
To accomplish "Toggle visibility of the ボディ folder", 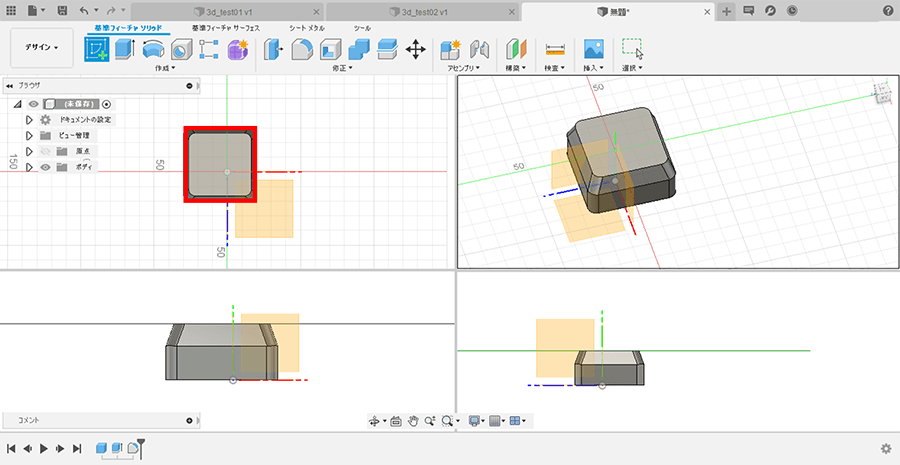I will [x=45, y=167].
